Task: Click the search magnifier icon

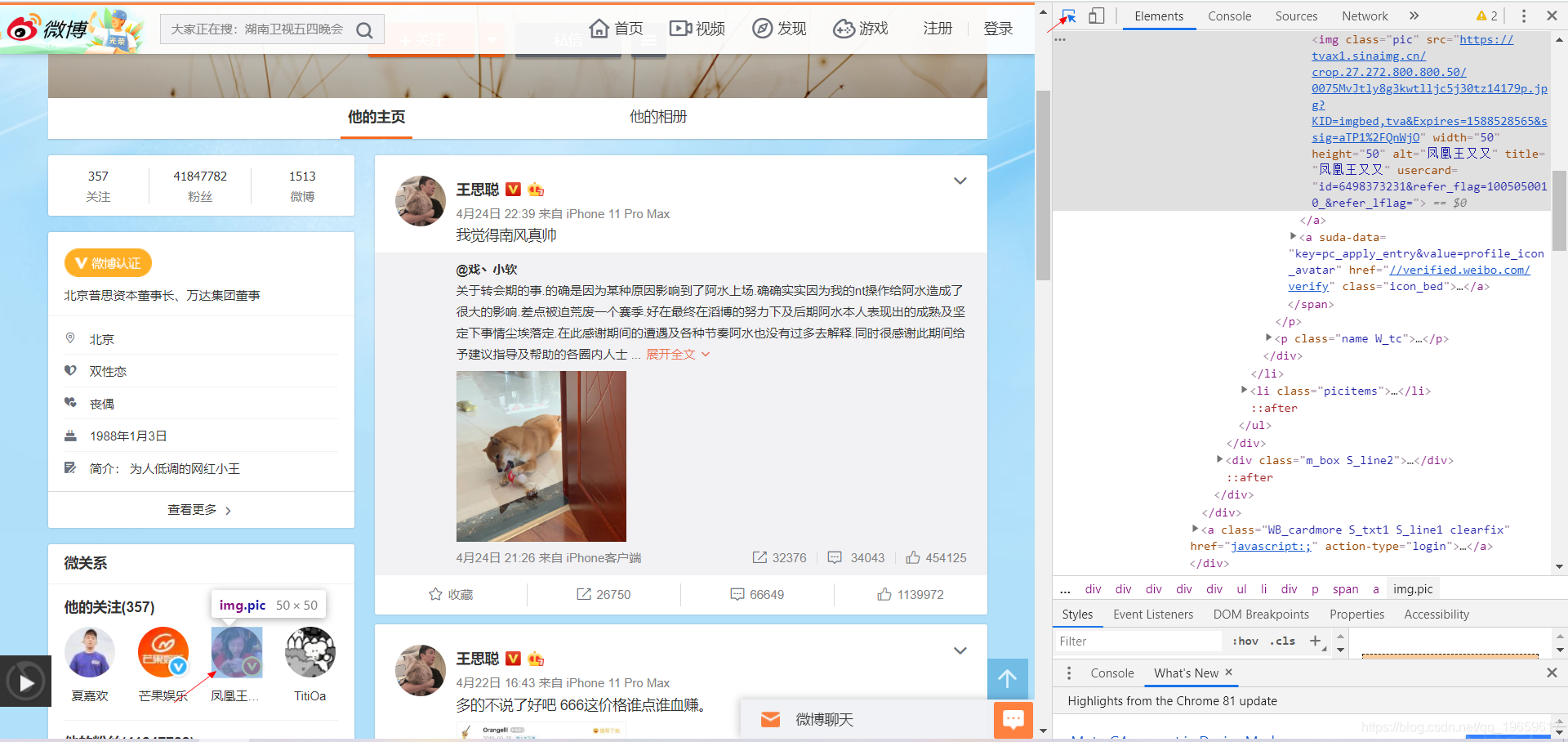Action: [364, 29]
